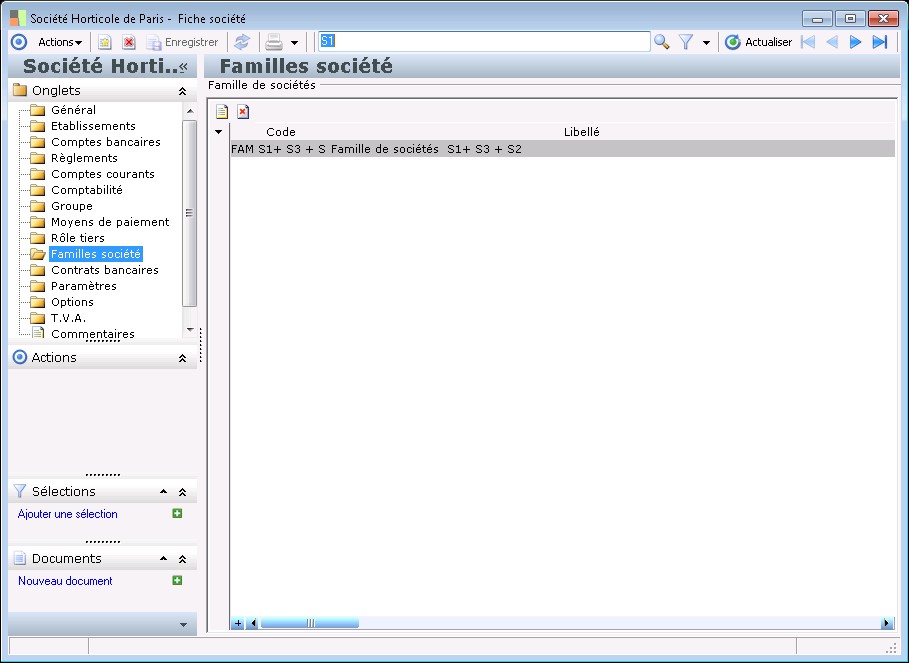Open the filter dropdown arrow
The height and width of the screenshot is (663, 909).
[706, 42]
